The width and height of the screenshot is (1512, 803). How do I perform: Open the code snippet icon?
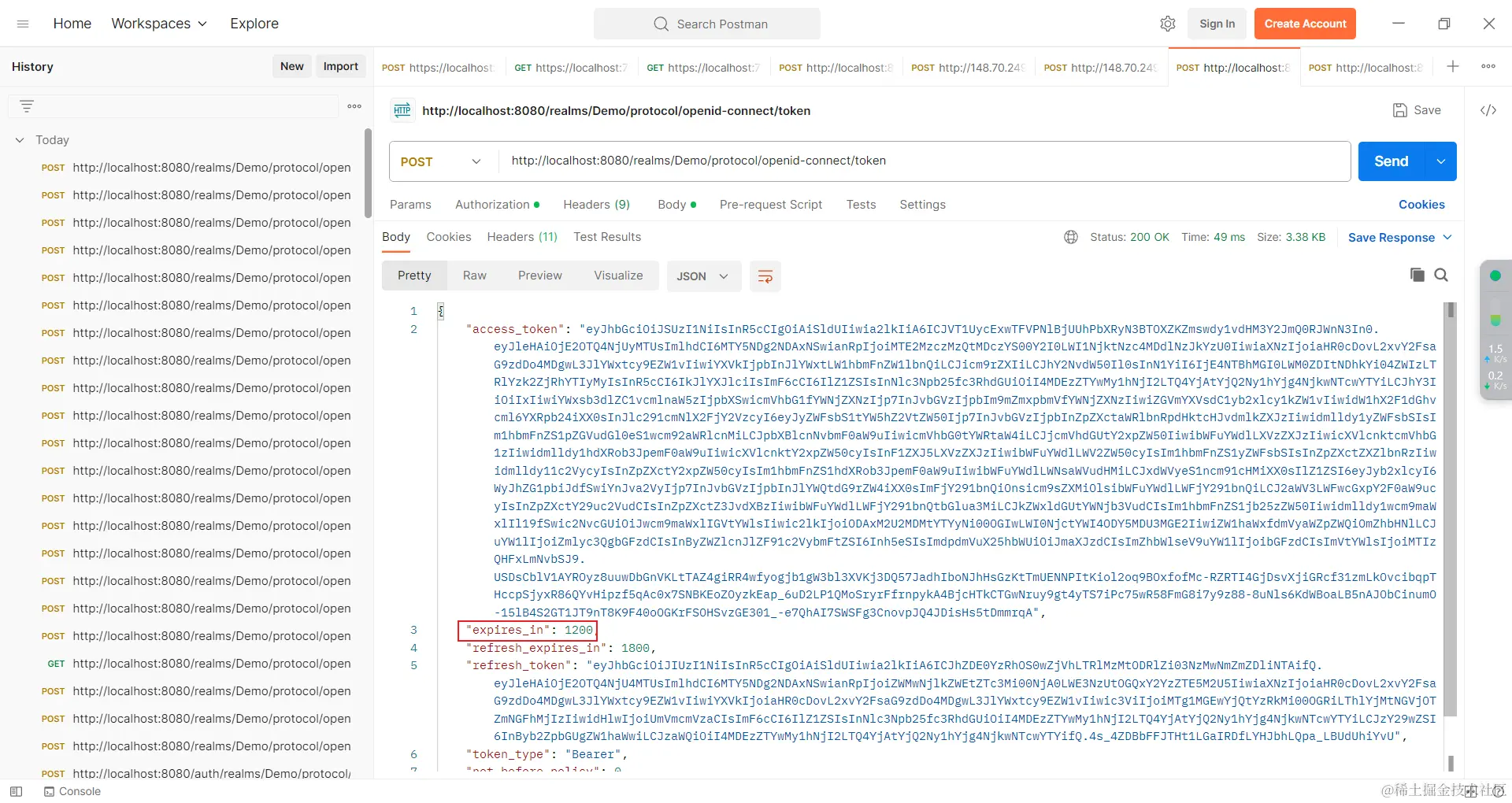tap(1488, 110)
